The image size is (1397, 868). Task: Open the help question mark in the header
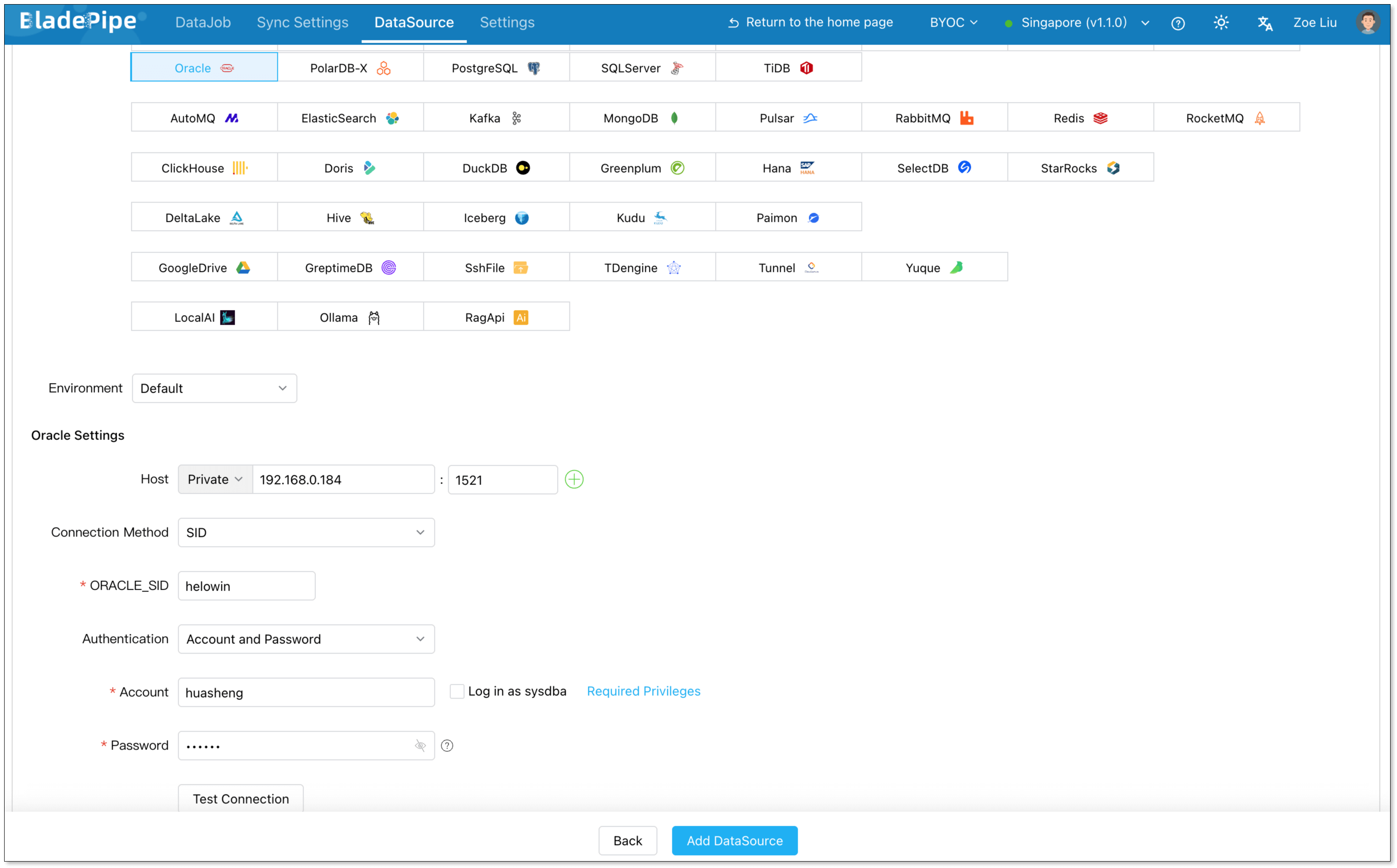click(x=1178, y=23)
